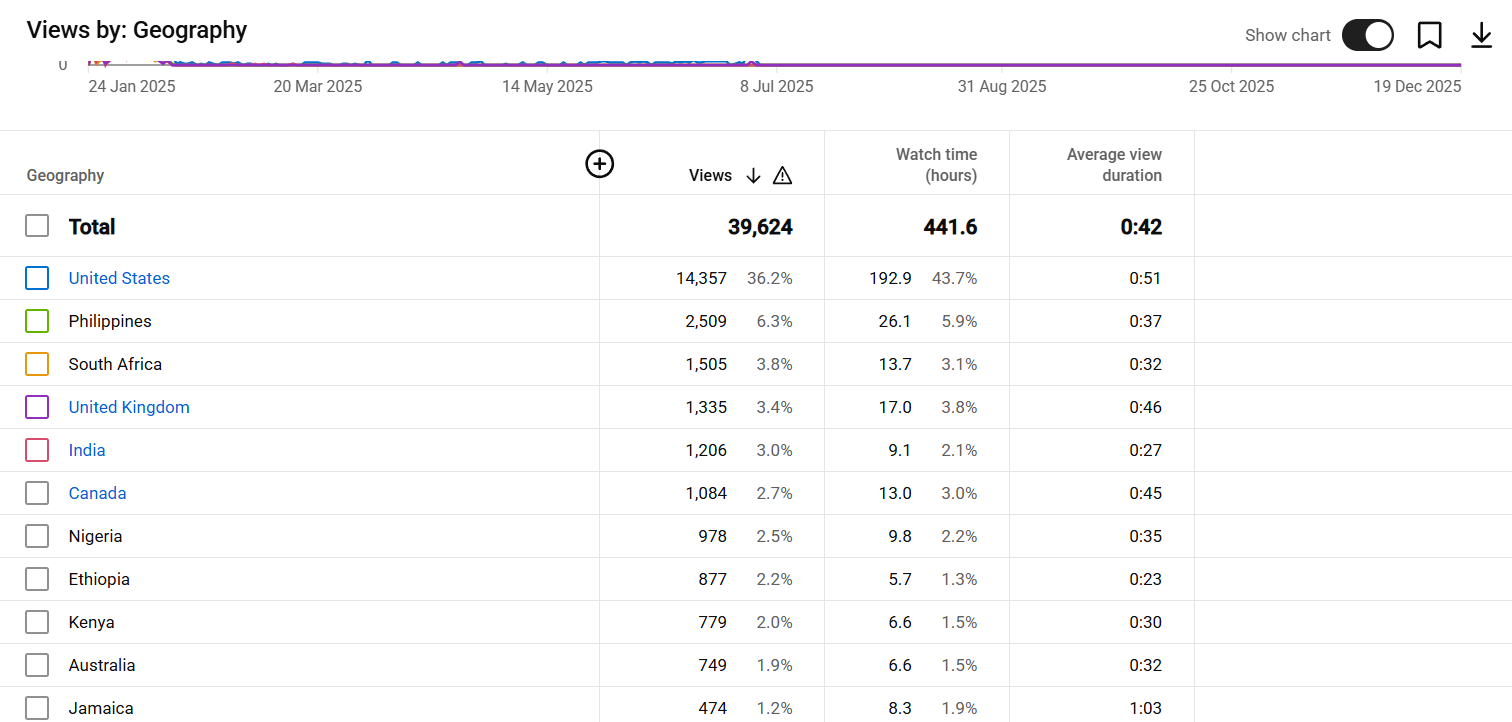Sort table by Views column header

710,176
